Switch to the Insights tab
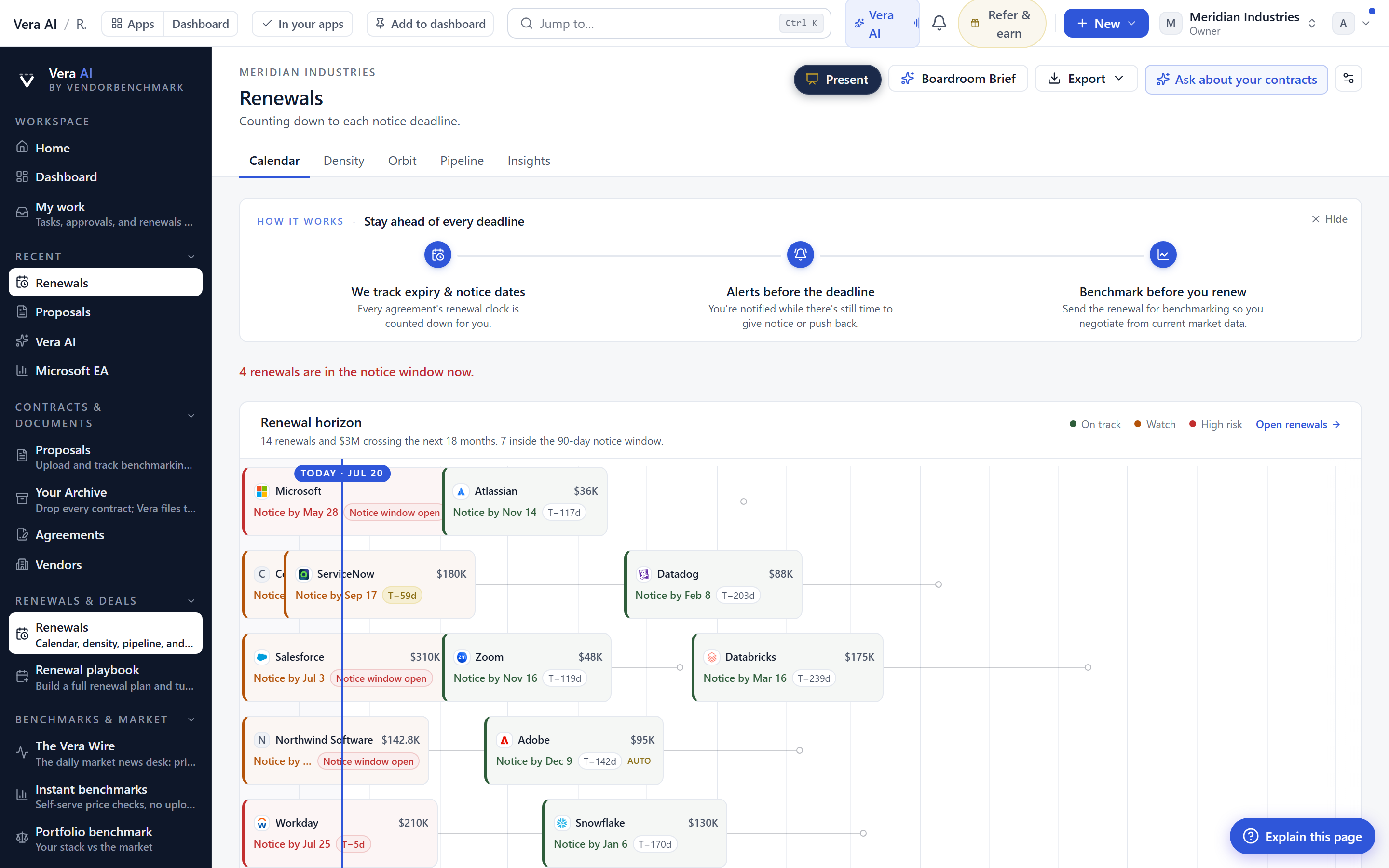This screenshot has height=868, width=1389. coord(529,161)
